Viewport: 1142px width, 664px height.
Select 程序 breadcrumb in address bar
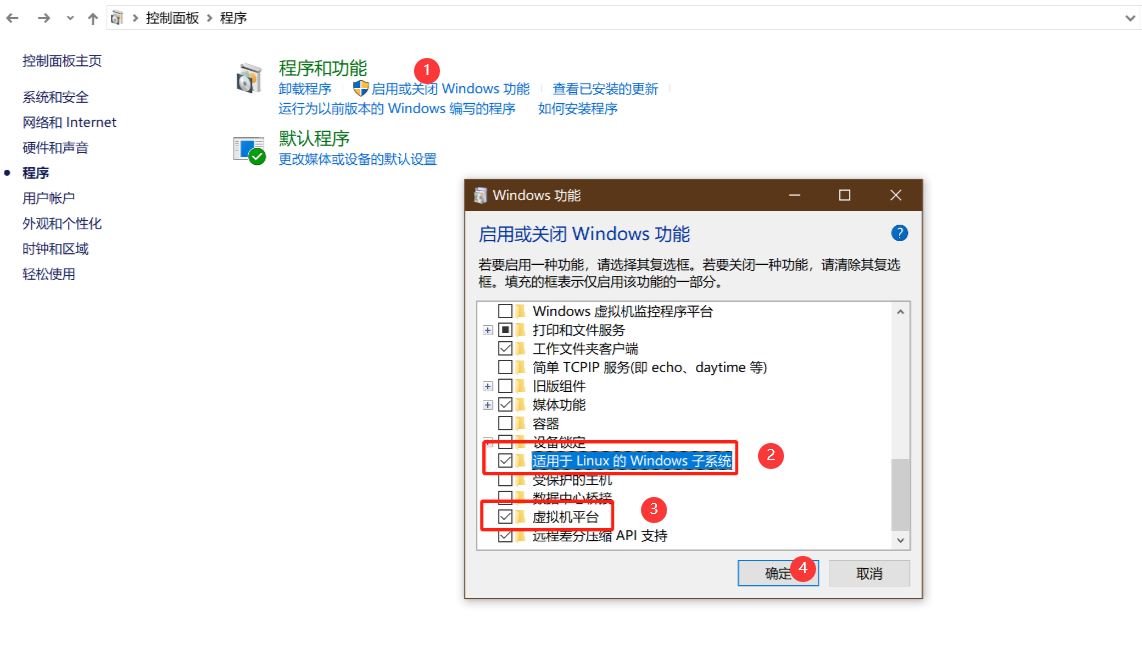(x=233, y=18)
